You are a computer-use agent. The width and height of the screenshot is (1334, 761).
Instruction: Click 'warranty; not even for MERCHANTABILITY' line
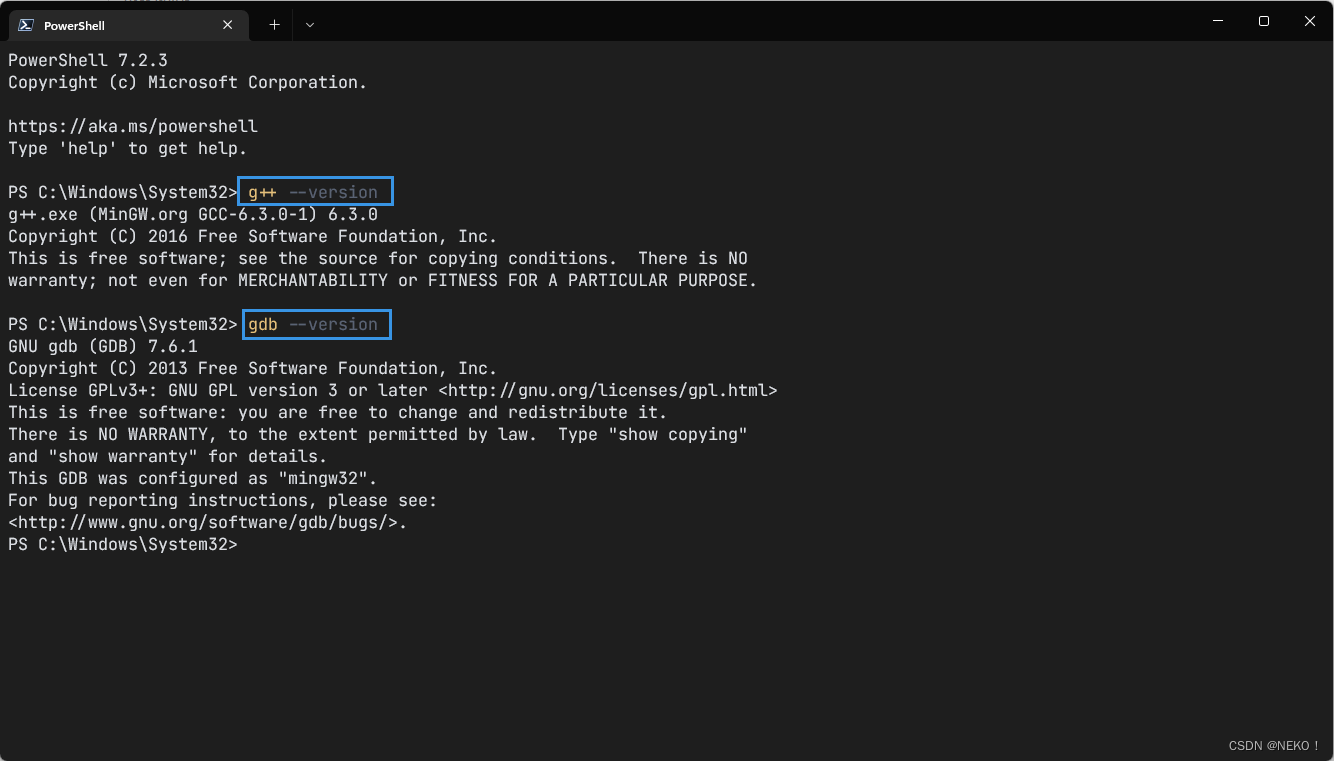click(383, 281)
